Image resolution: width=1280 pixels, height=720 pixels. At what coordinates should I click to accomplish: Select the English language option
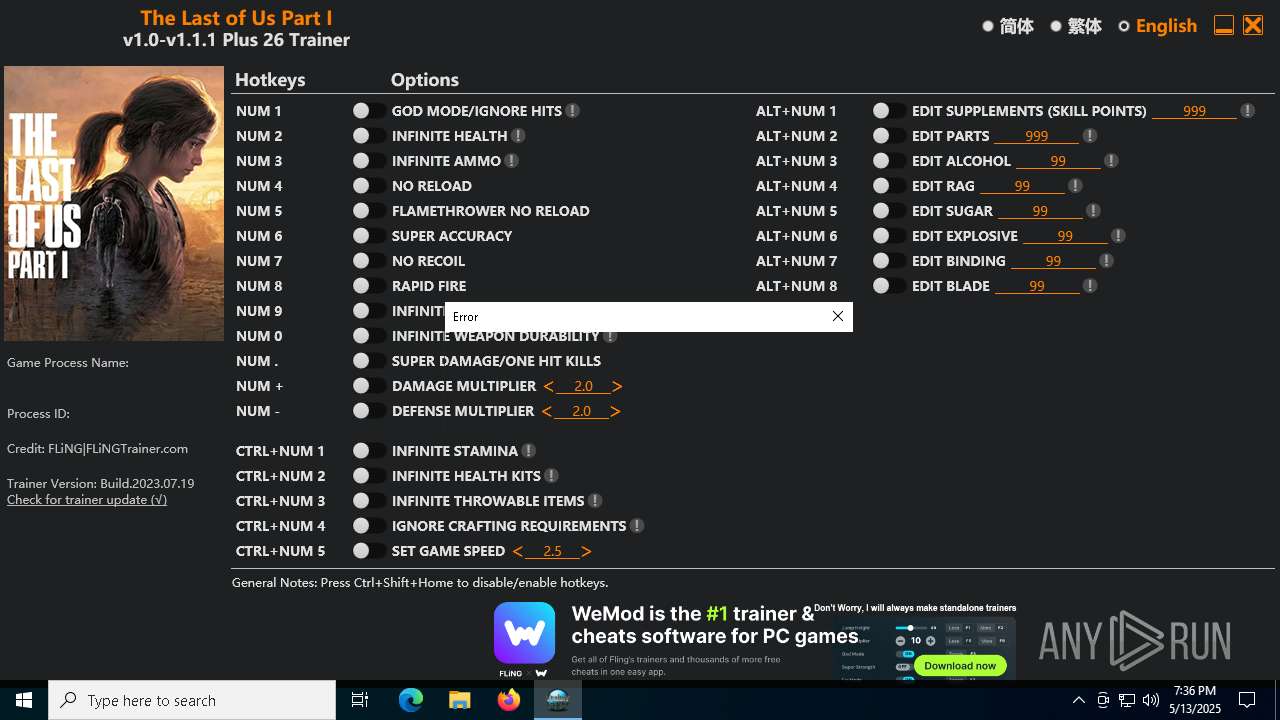1157,26
